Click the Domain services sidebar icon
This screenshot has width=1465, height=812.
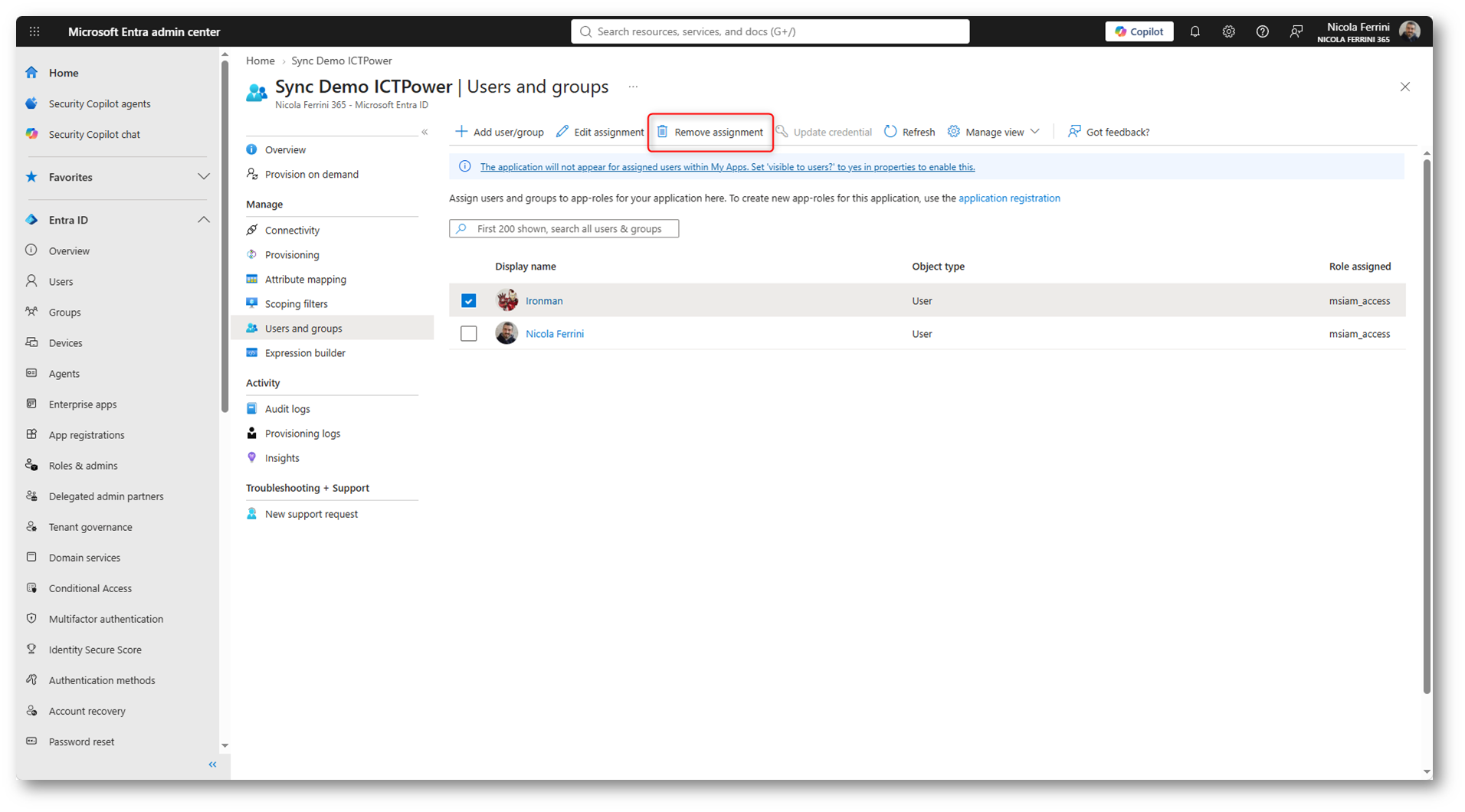31,557
